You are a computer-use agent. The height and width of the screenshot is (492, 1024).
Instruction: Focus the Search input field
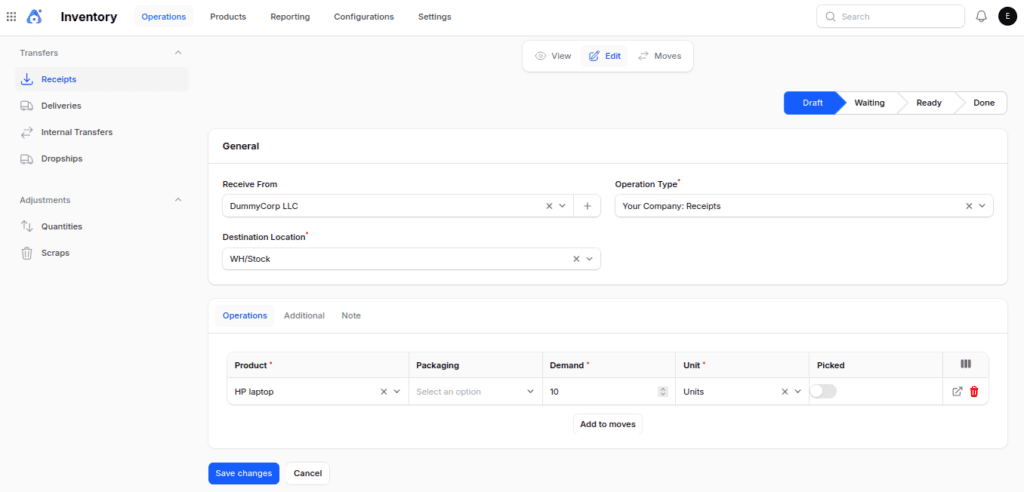tap(890, 16)
